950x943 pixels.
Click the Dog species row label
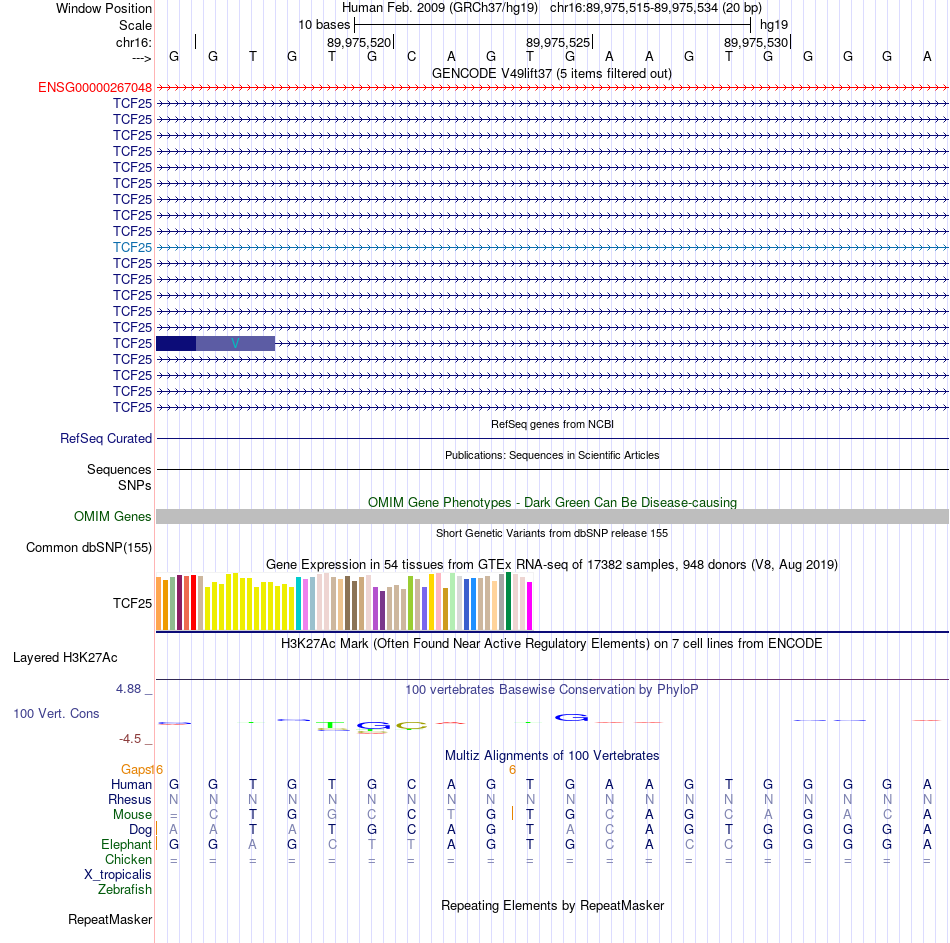pos(140,830)
